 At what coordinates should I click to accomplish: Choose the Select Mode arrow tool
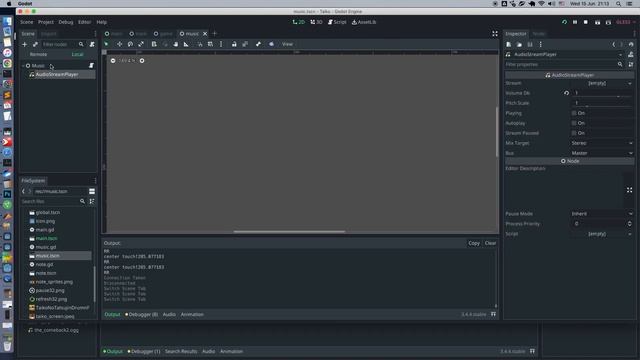pos(107,44)
